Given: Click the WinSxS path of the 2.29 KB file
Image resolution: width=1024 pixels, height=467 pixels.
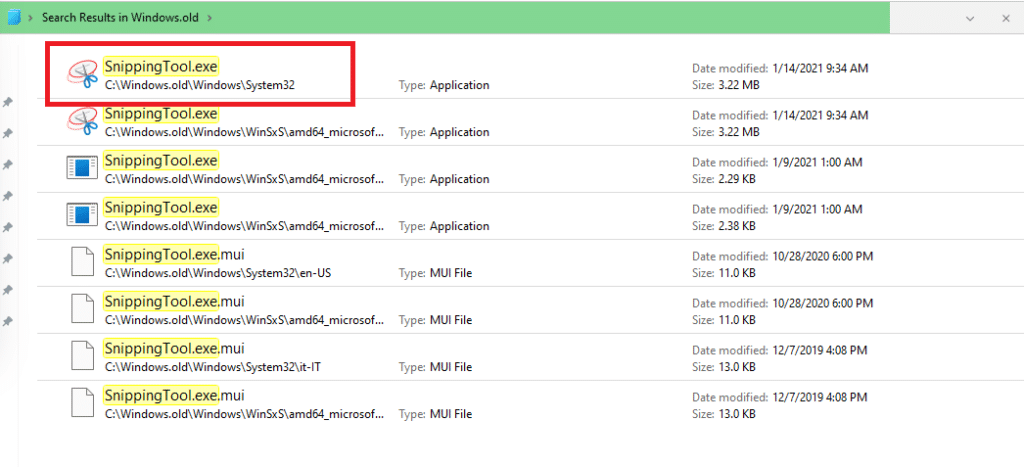Looking at the screenshot, I should [x=244, y=179].
